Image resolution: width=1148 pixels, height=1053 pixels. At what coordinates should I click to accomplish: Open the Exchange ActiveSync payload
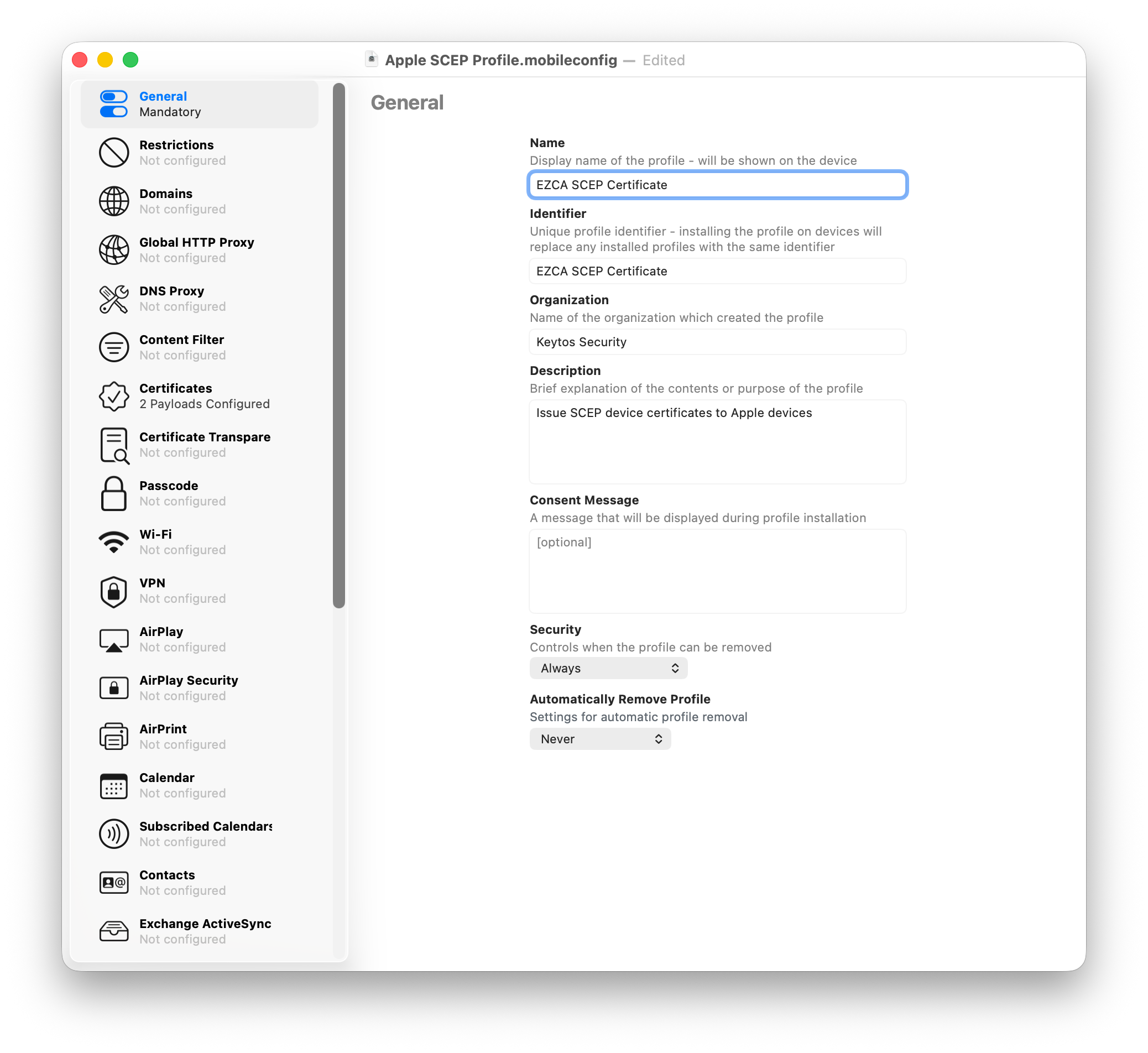click(205, 930)
